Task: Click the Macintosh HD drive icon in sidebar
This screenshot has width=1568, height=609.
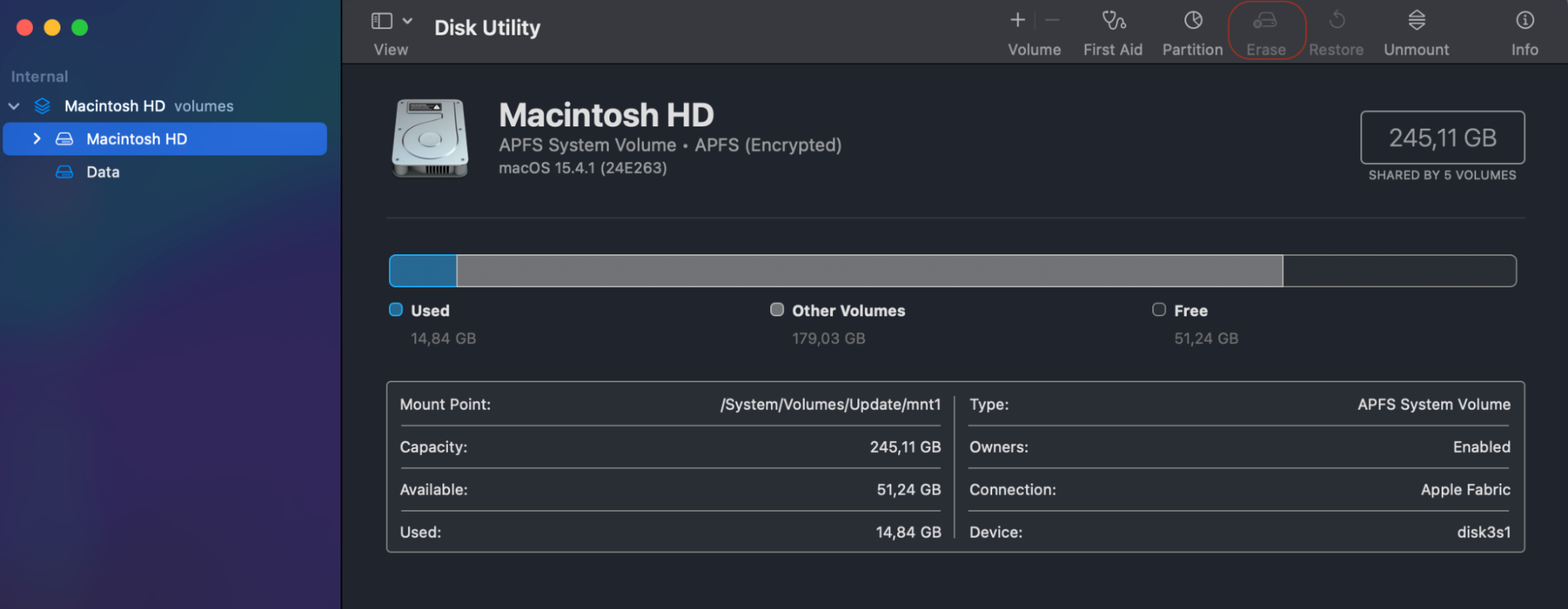Action: coord(64,139)
